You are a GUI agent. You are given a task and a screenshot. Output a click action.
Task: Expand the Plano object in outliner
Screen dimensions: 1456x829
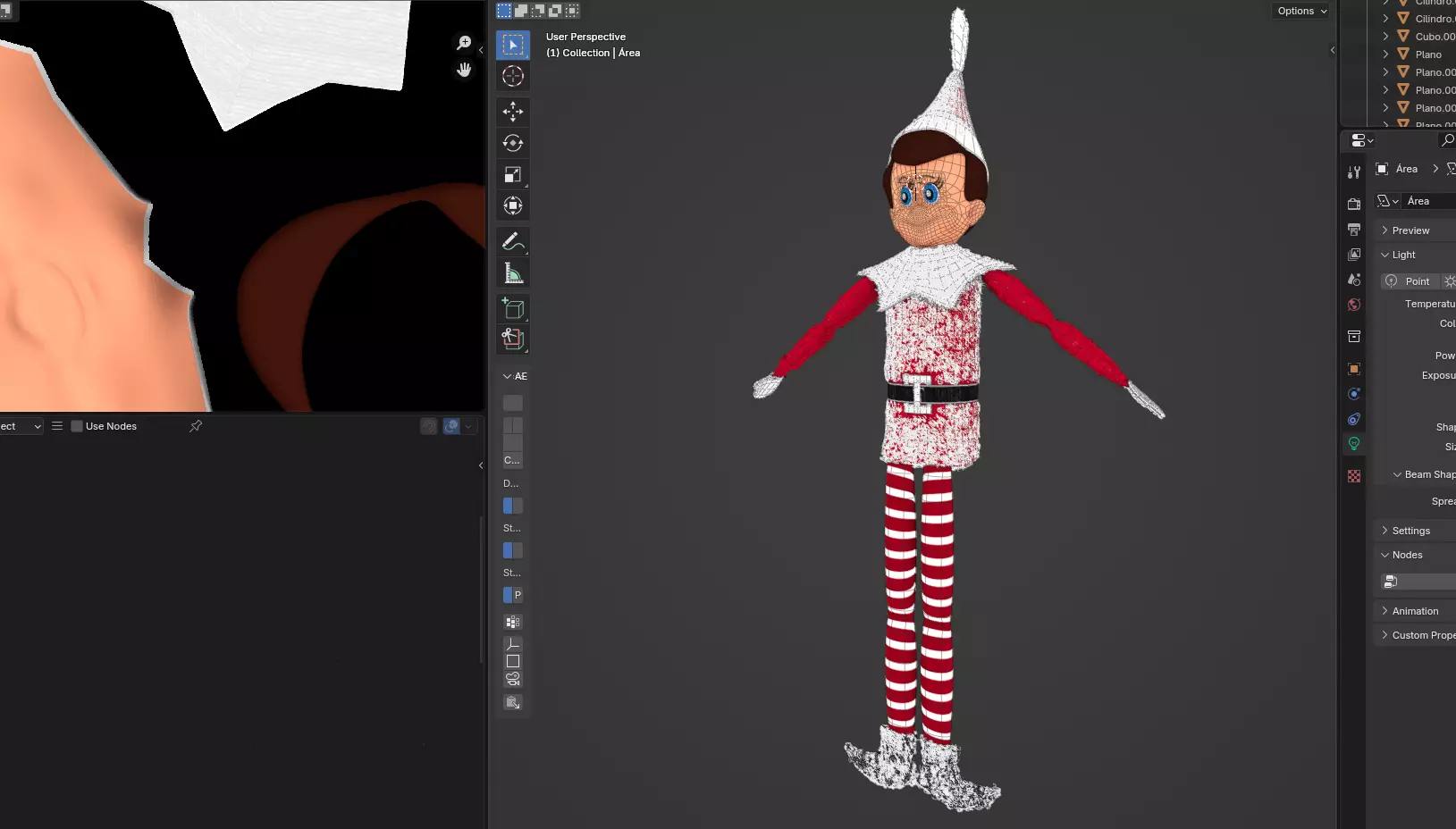click(x=1385, y=54)
